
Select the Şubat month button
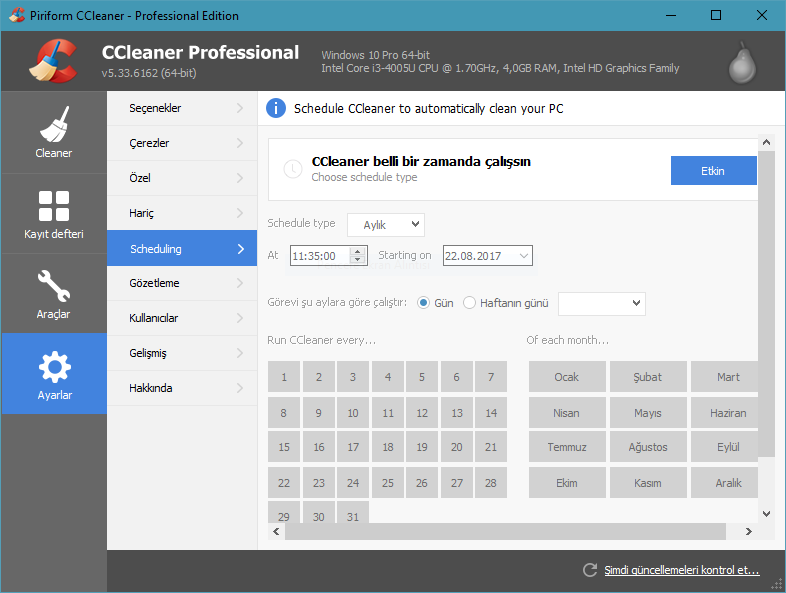click(x=648, y=377)
